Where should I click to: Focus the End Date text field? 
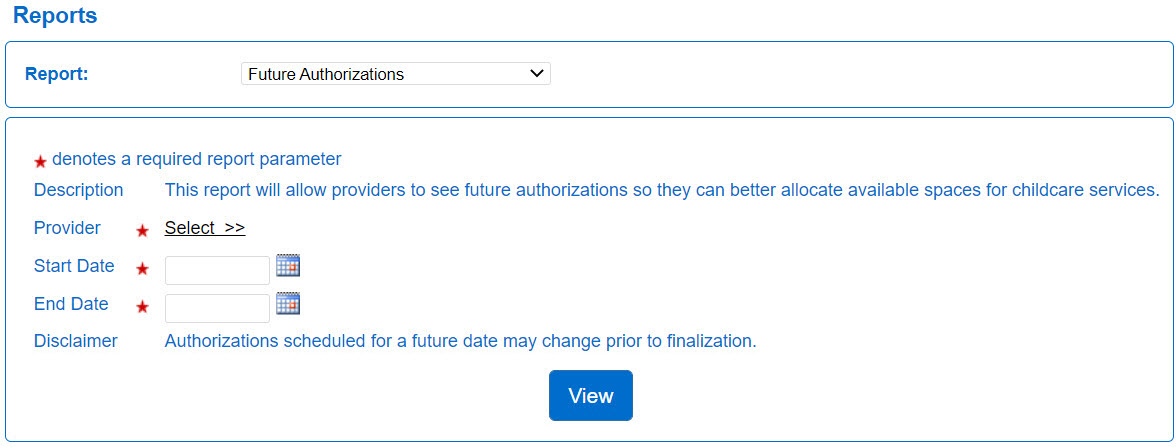217,308
